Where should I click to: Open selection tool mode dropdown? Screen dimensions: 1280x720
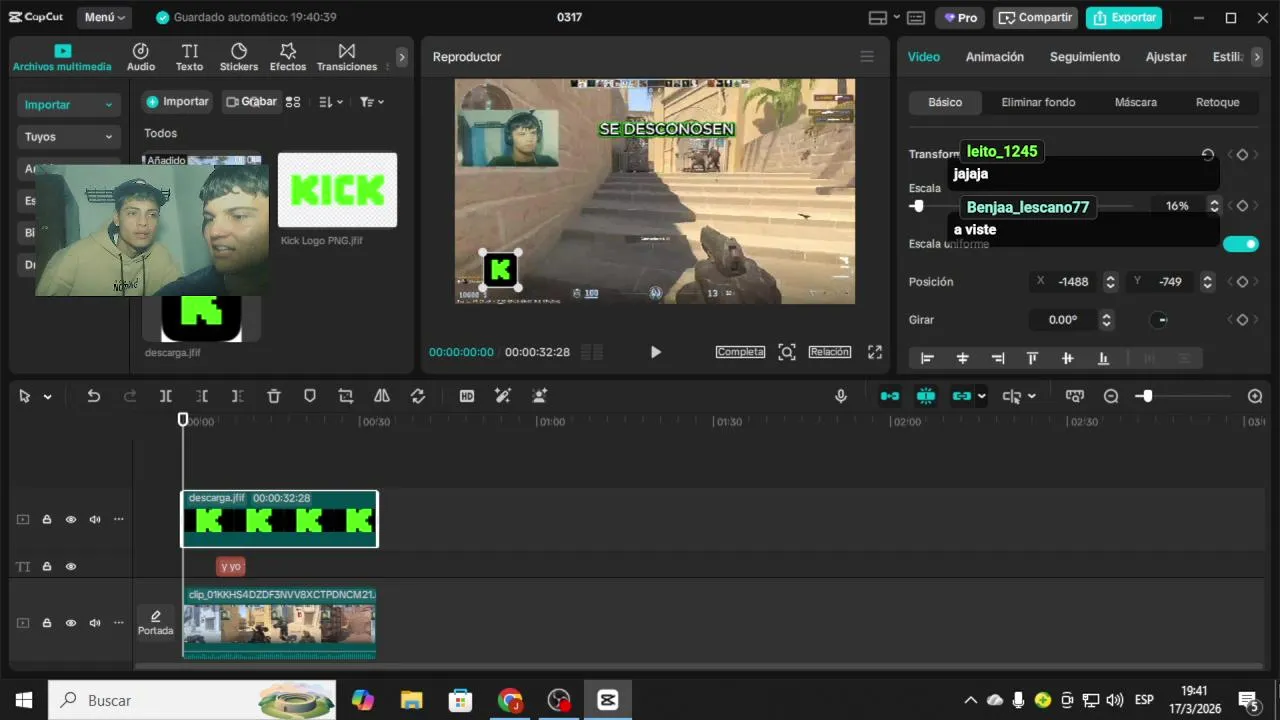47,397
